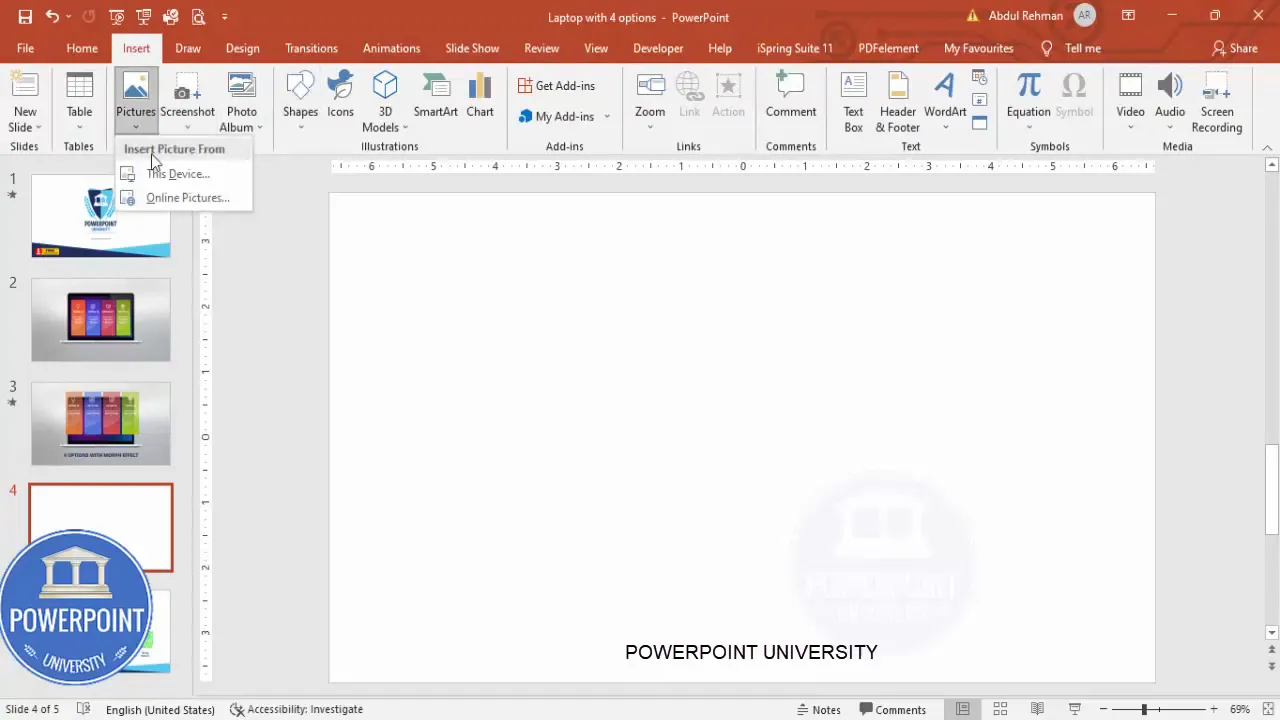Image resolution: width=1280 pixels, height=720 pixels.
Task: Select slide 2 thumbnail
Action: pos(101,319)
